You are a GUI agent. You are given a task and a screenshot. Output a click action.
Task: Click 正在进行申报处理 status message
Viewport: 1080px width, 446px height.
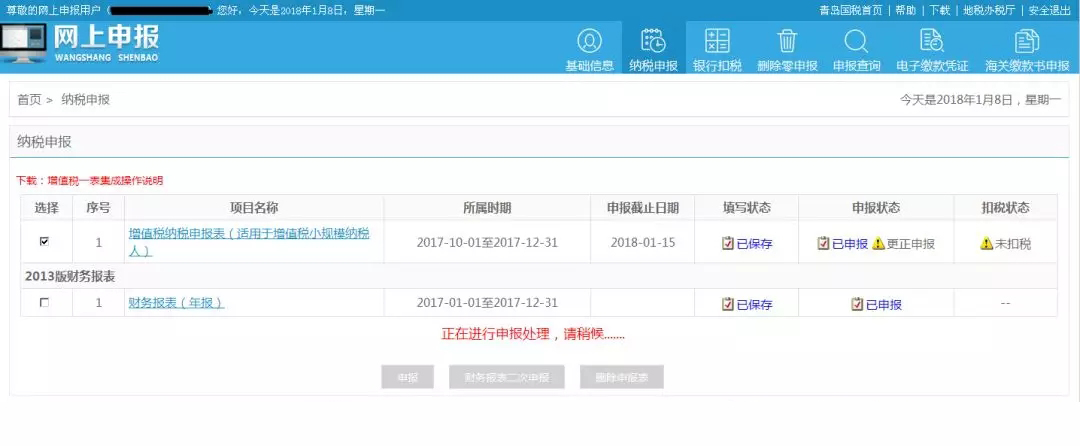pyautogui.click(x=533, y=334)
